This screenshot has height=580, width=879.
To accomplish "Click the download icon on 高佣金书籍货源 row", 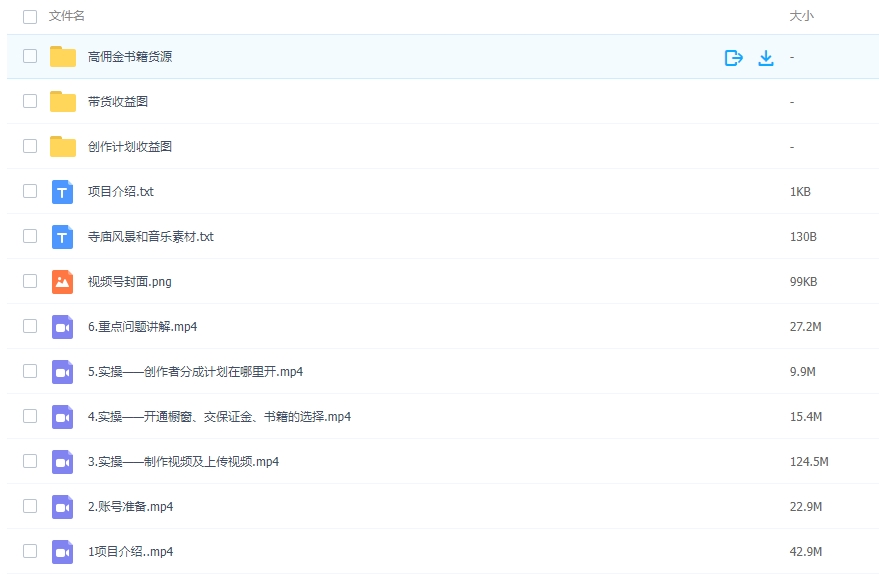I will click(x=765, y=57).
